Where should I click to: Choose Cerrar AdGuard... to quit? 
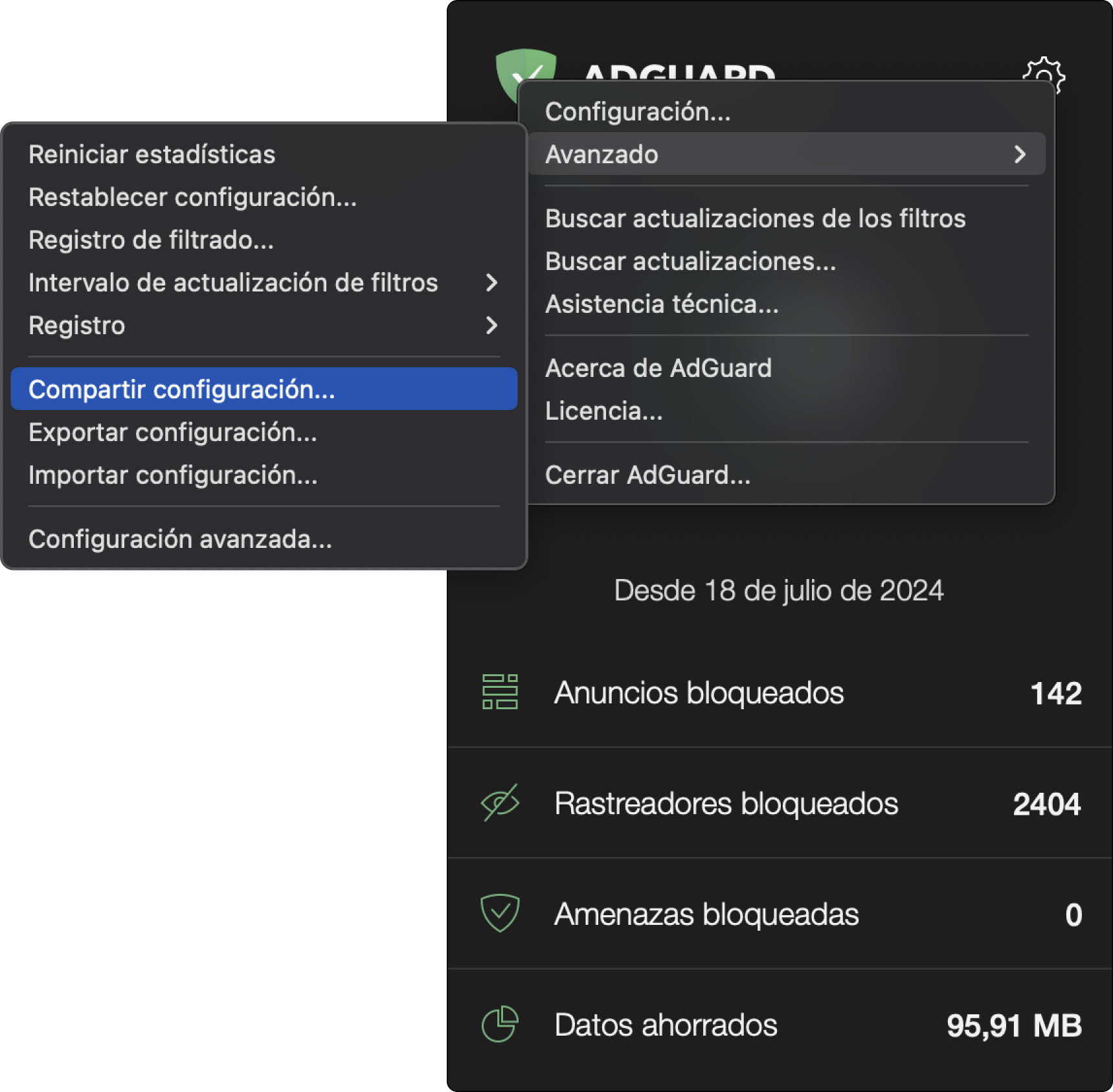(787, 475)
